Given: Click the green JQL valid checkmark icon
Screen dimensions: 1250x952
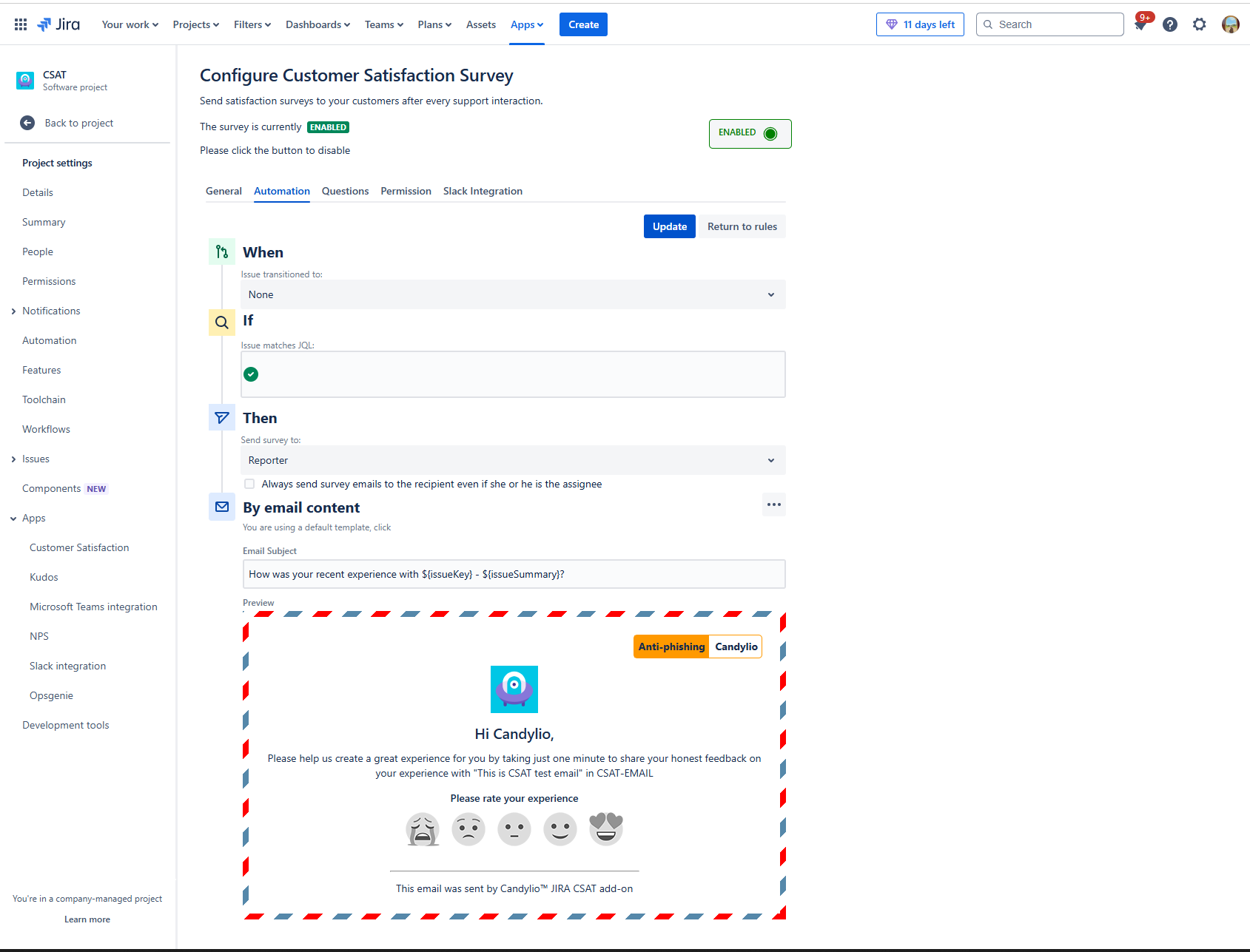Looking at the screenshot, I should pos(252,374).
